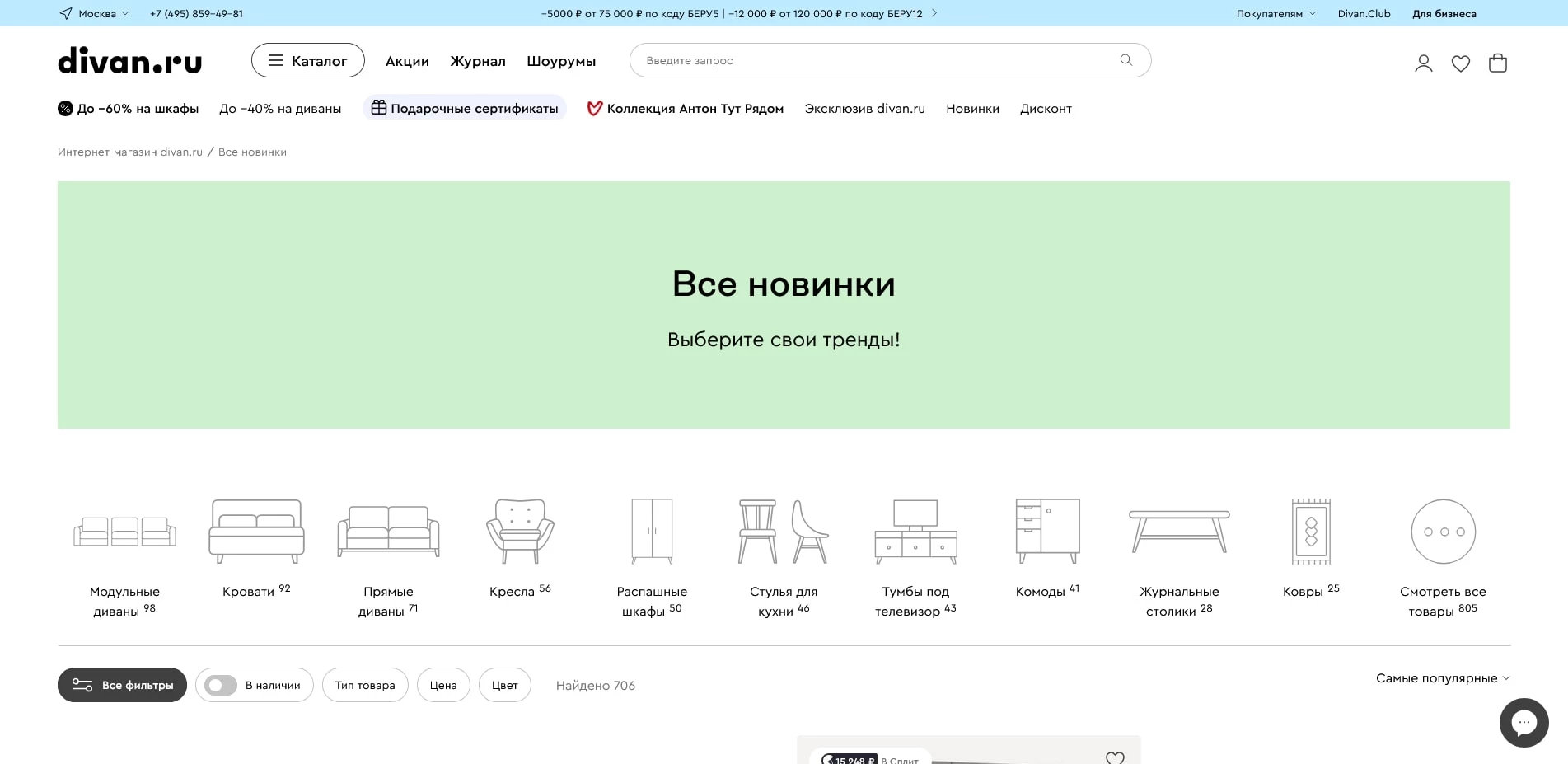Open the shopping cart icon

tap(1499, 62)
